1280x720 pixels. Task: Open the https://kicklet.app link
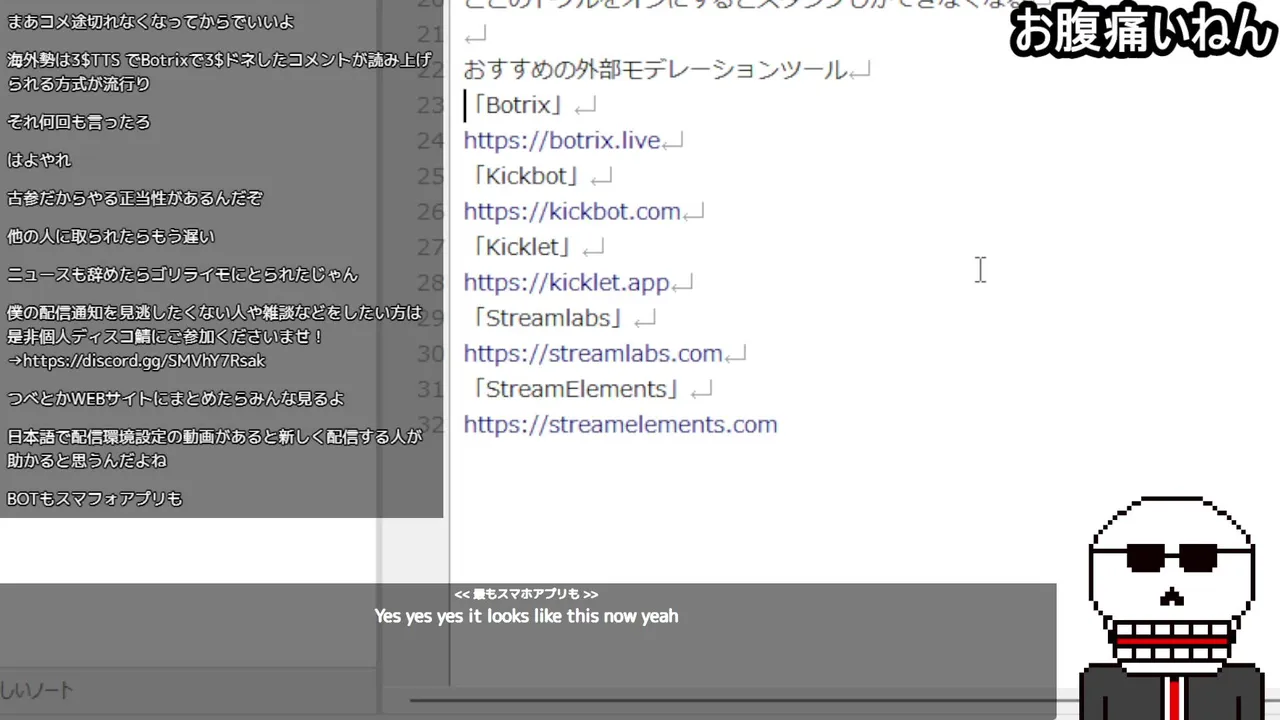566,282
